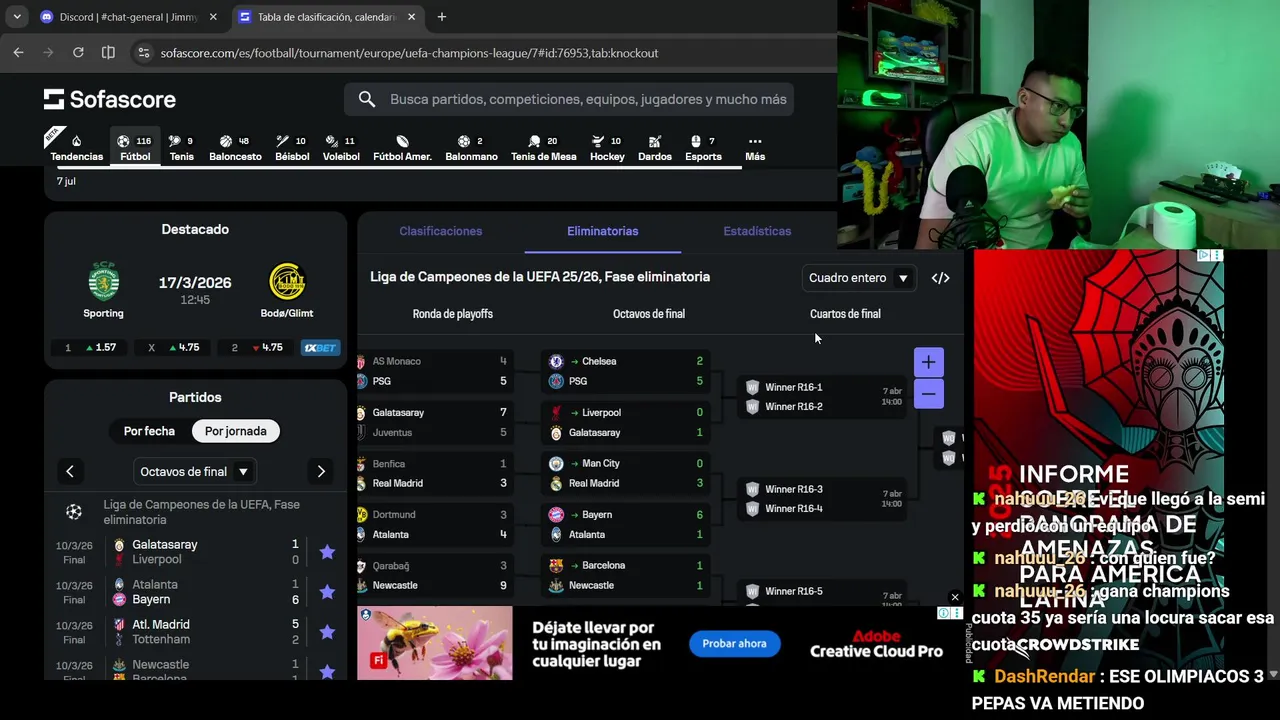Open Bayern vs Atalanta bracket match
Screen dimensions: 1280x720
click(626, 524)
